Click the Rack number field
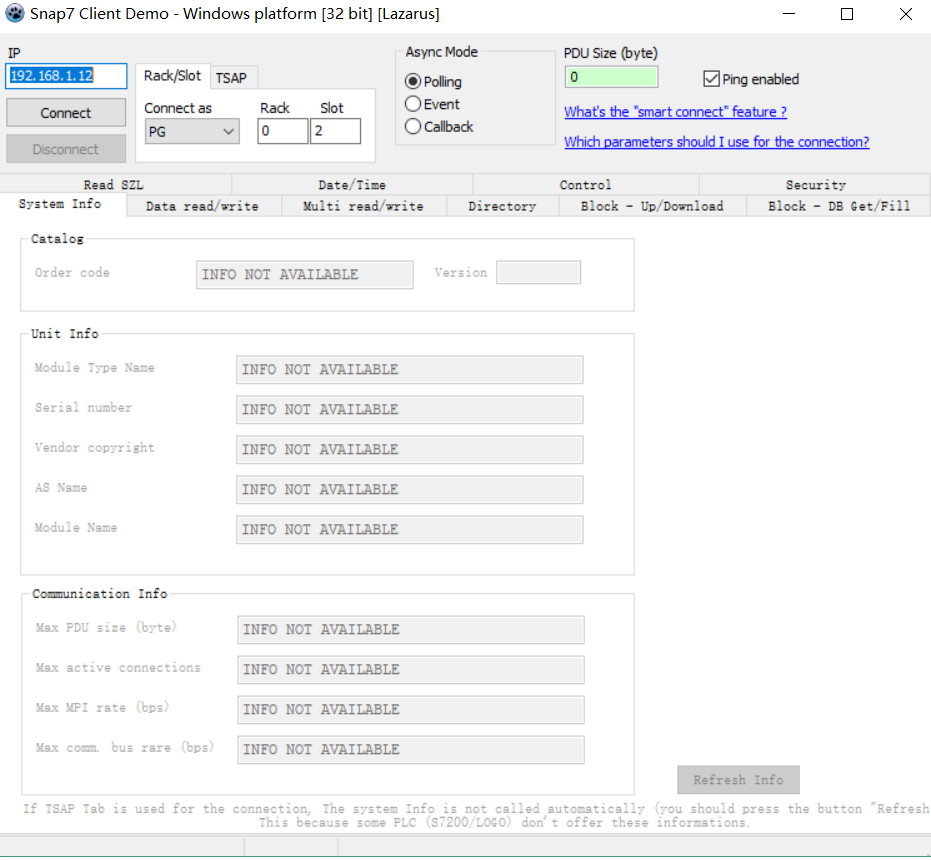Image resolution: width=931 pixels, height=860 pixels. pos(283,131)
